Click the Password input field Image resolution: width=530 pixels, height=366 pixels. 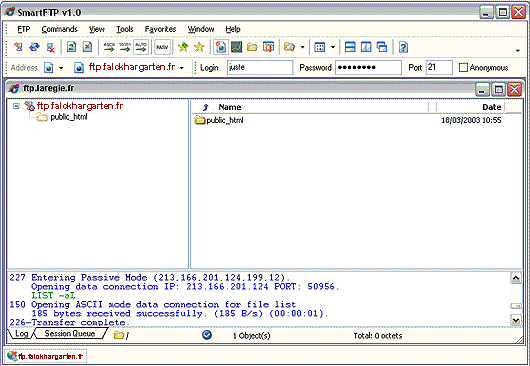(x=368, y=67)
